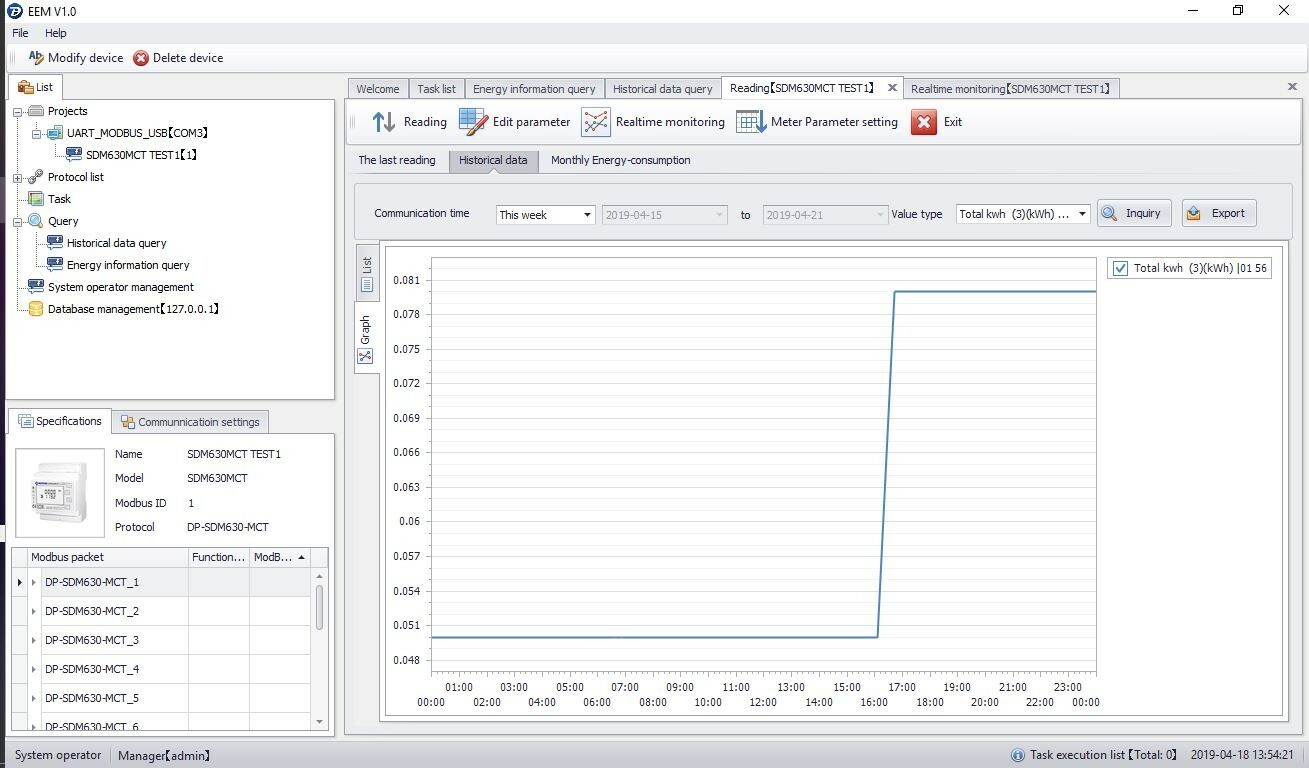Click Delete device icon
1309x768 pixels.
(141, 58)
